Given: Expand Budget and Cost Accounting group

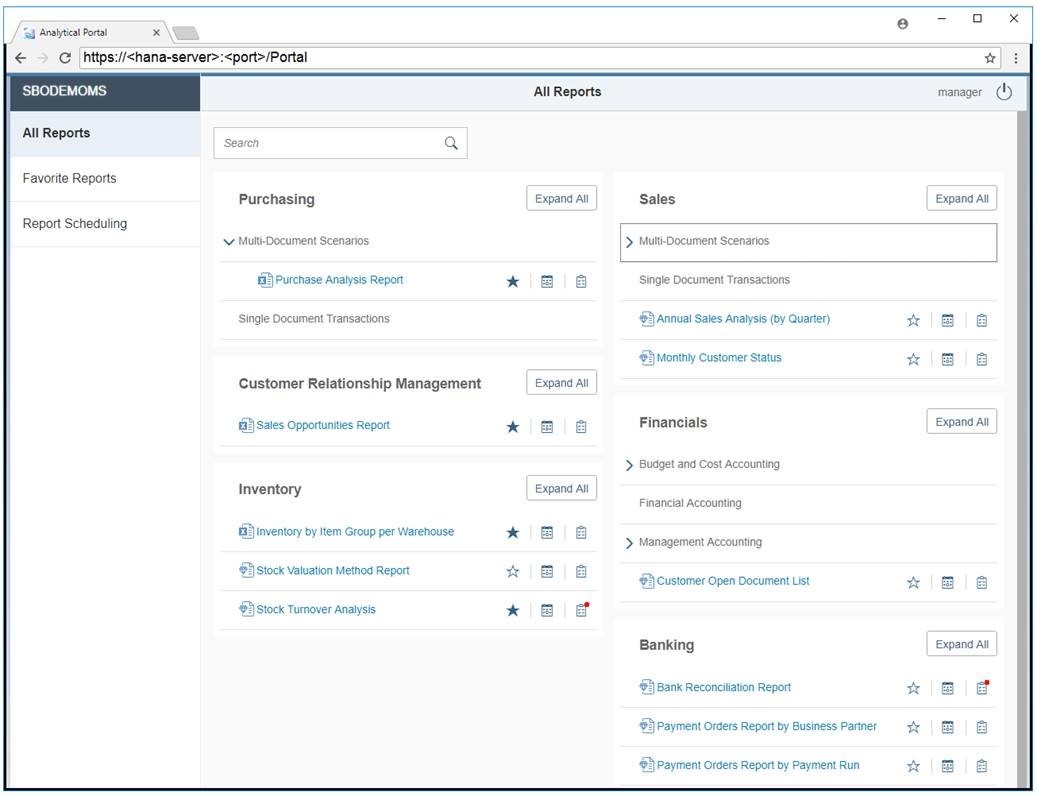Looking at the screenshot, I should pos(629,465).
